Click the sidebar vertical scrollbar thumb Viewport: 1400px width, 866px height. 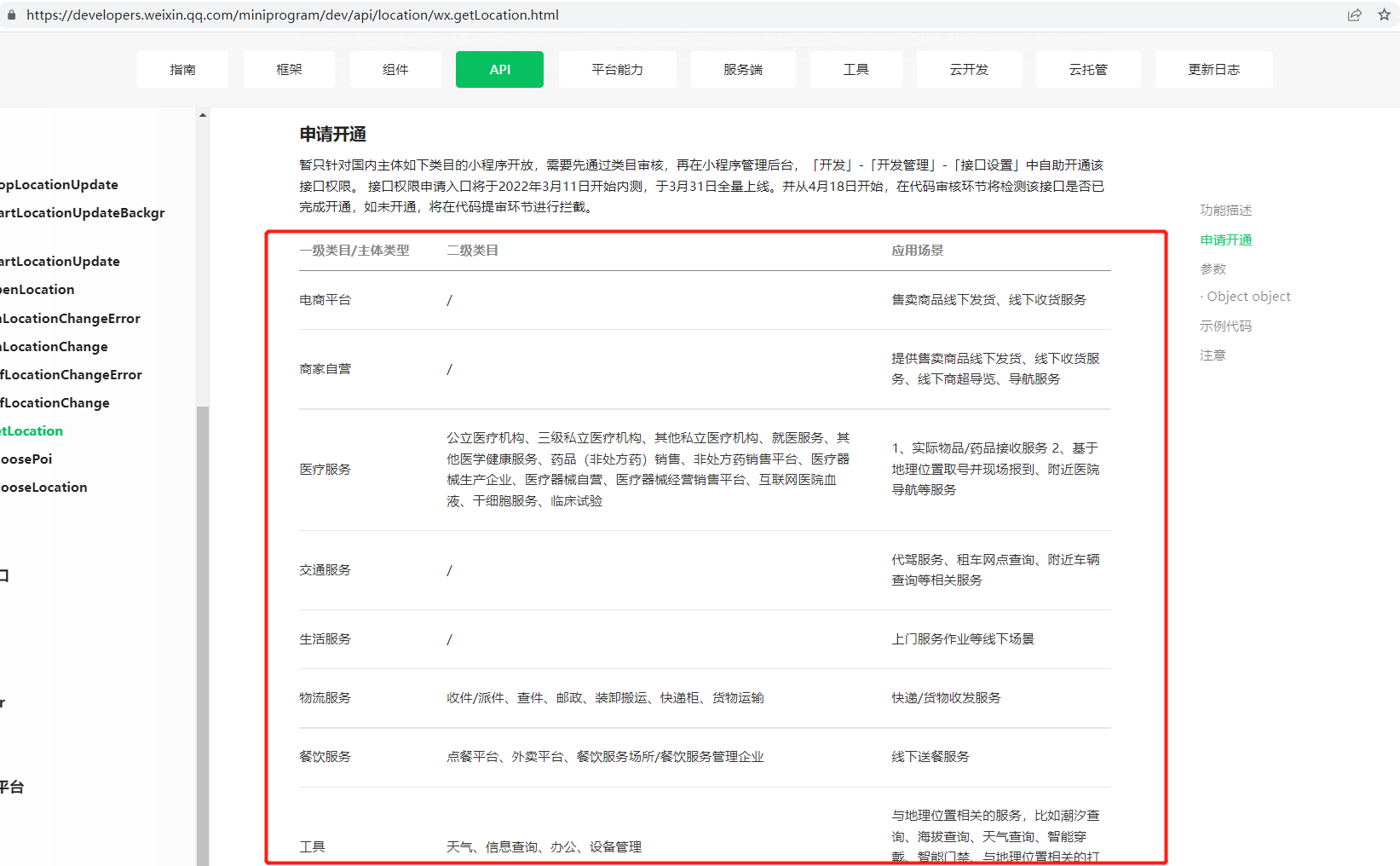pyautogui.click(x=203, y=631)
